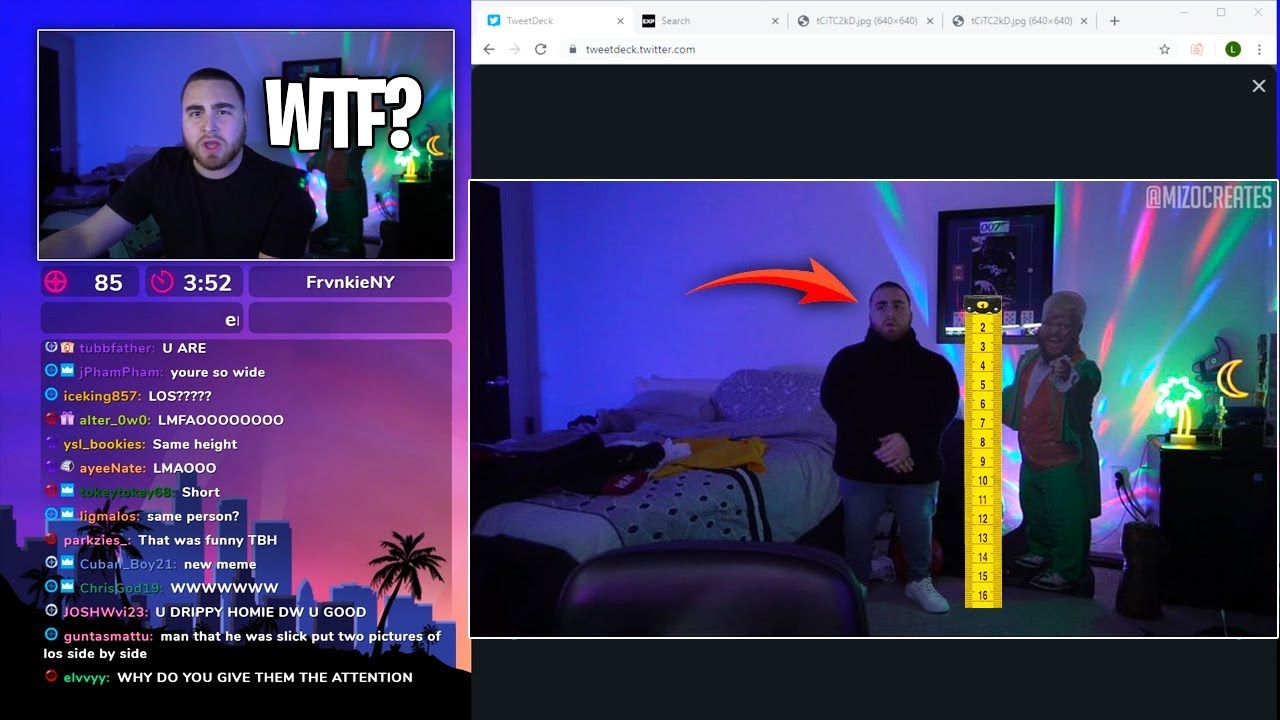Click the orange extension icon in toolbar
This screenshot has height=720, width=1280.
tap(1197, 49)
